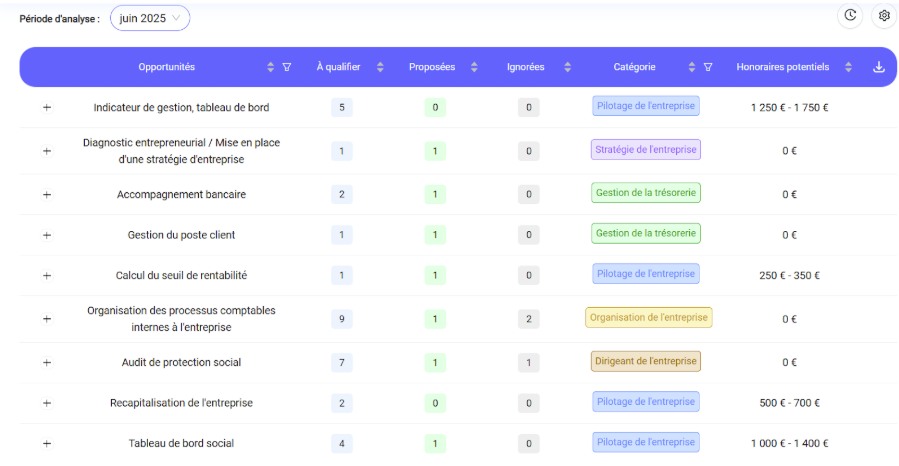This screenshot has width=899, height=466.
Task: Filter the Catégorie column
Action: (708, 67)
